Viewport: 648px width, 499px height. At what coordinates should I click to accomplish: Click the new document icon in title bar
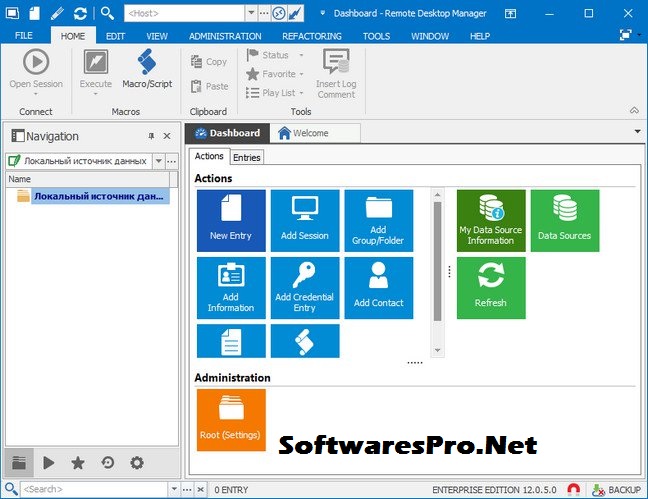(34, 13)
